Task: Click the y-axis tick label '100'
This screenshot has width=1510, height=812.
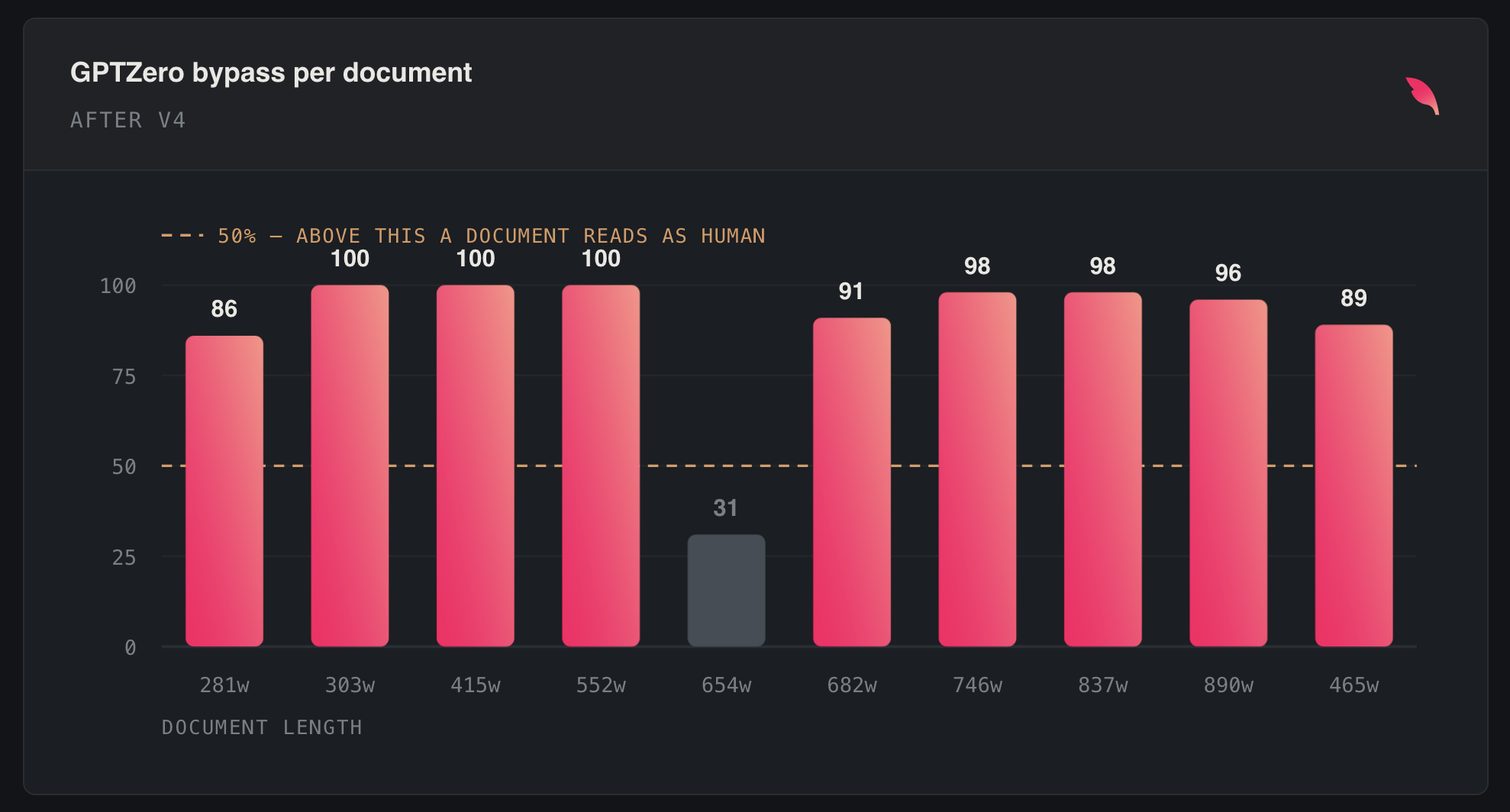Action: click(x=118, y=286)
